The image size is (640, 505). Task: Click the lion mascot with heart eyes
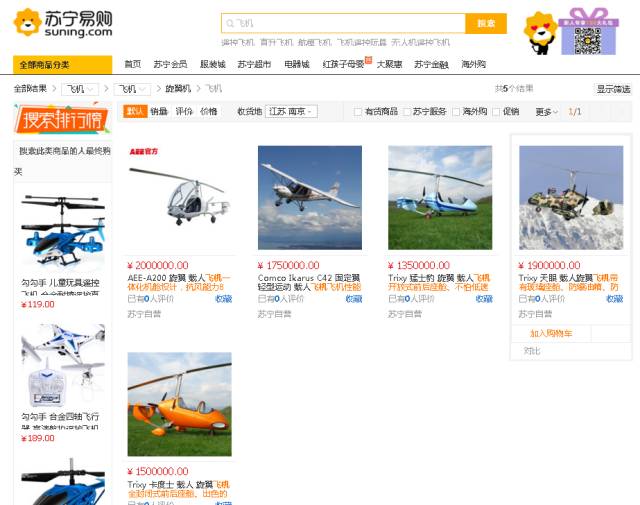click(x=540, y=33)
